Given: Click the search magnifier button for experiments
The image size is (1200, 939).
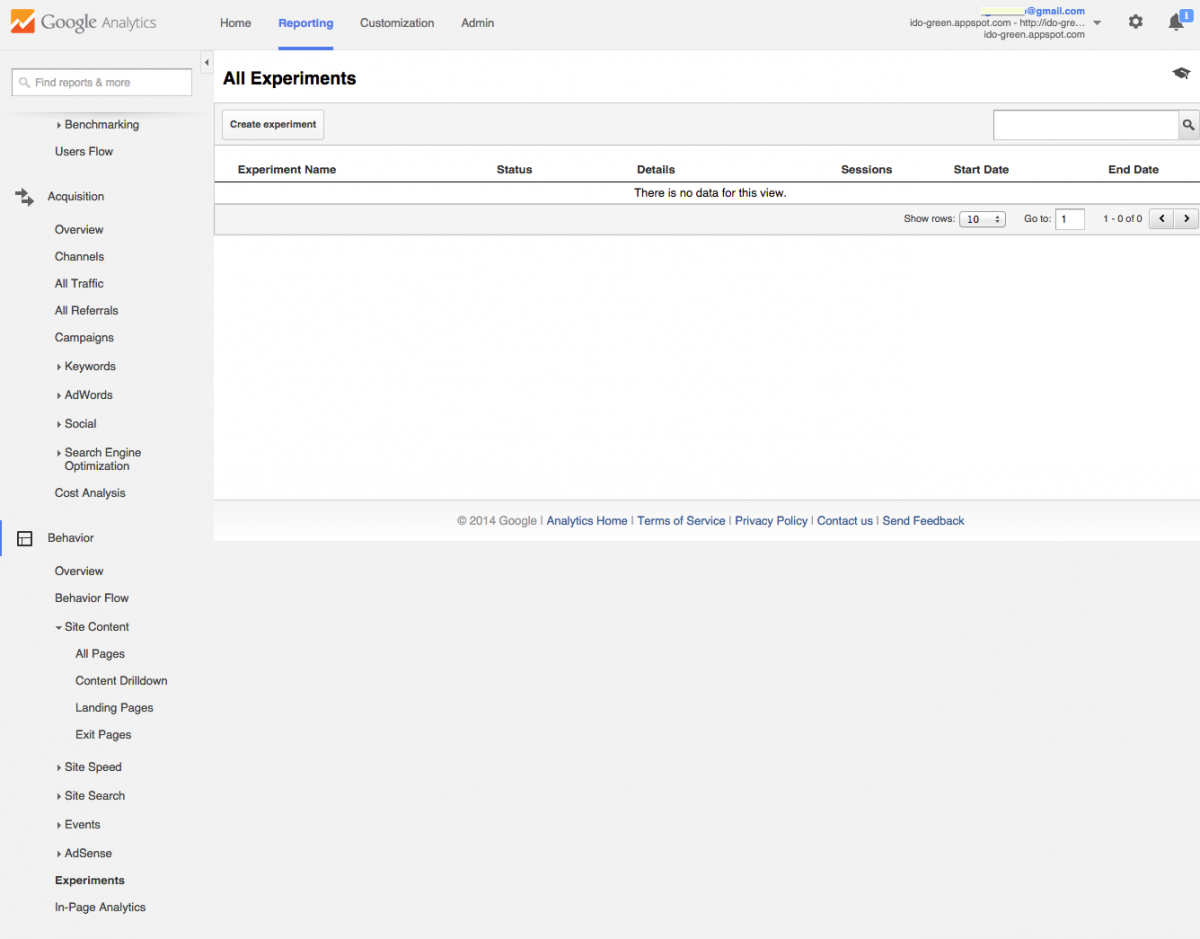Looking at the screenshot, I should tap(1188, 125).
